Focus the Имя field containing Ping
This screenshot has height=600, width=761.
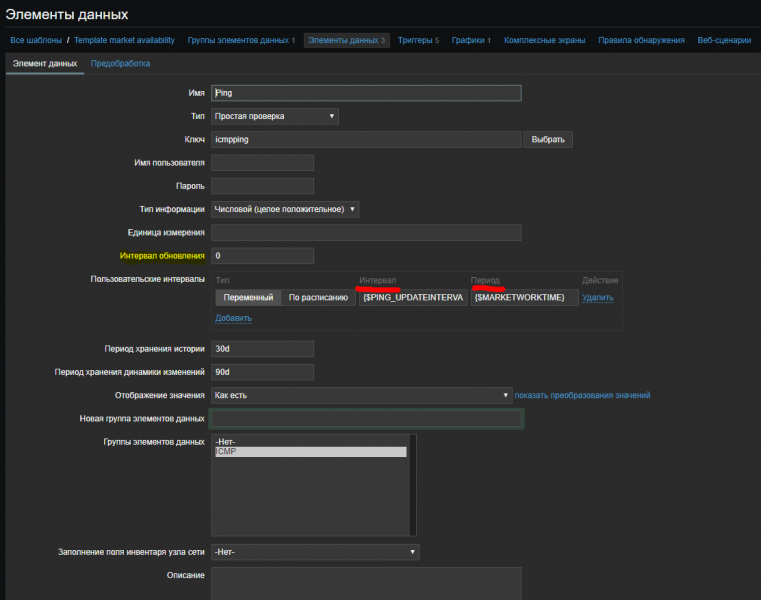[x=366, y=92]
